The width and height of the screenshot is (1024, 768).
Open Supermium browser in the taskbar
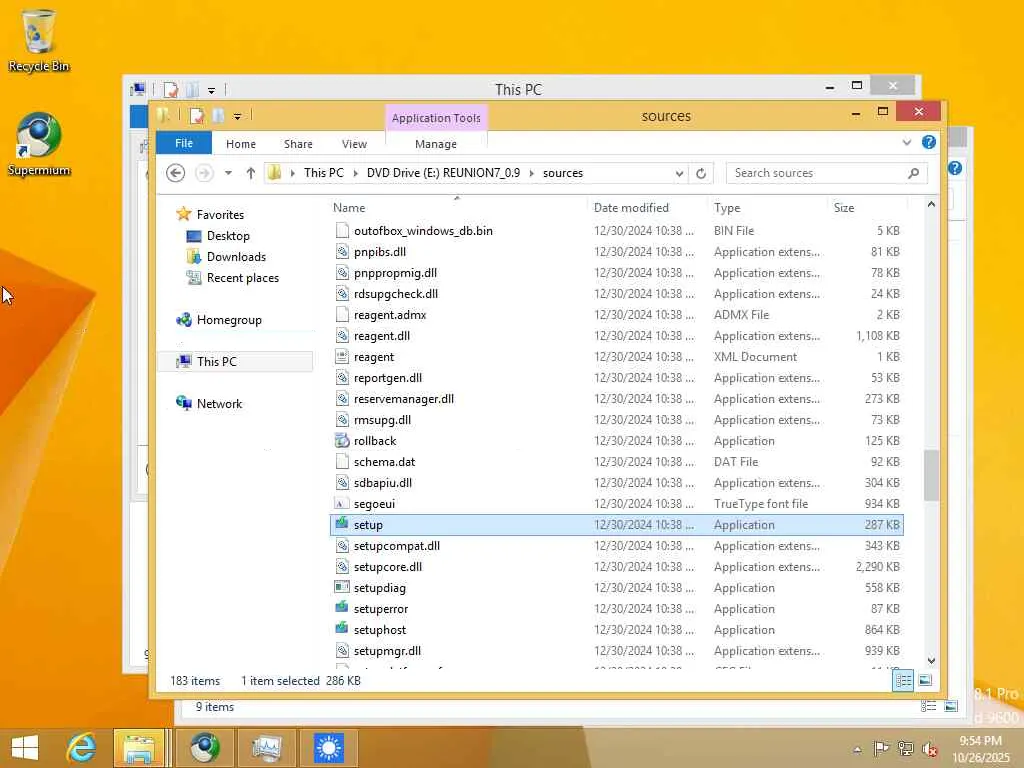[205, 748]
